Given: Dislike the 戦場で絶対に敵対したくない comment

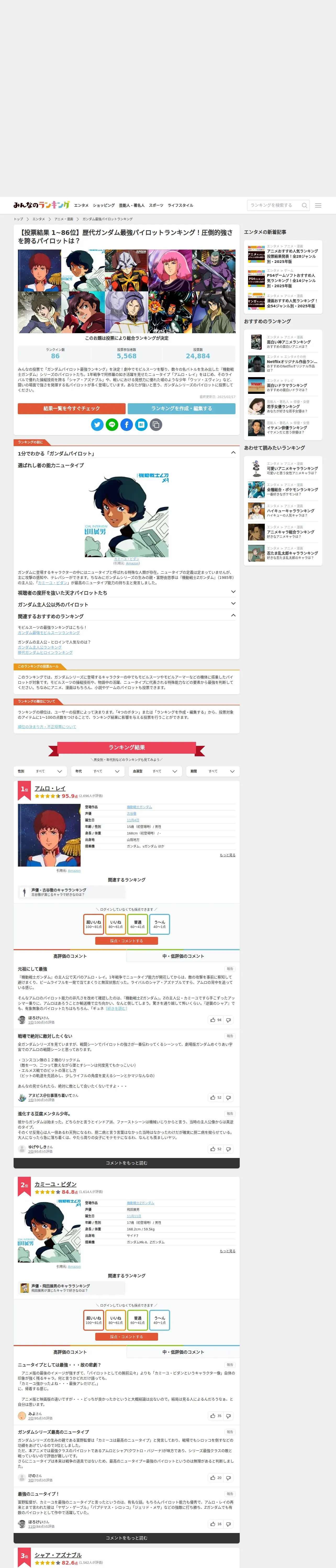Looking at the screenshot, I should pos(229,1098).
